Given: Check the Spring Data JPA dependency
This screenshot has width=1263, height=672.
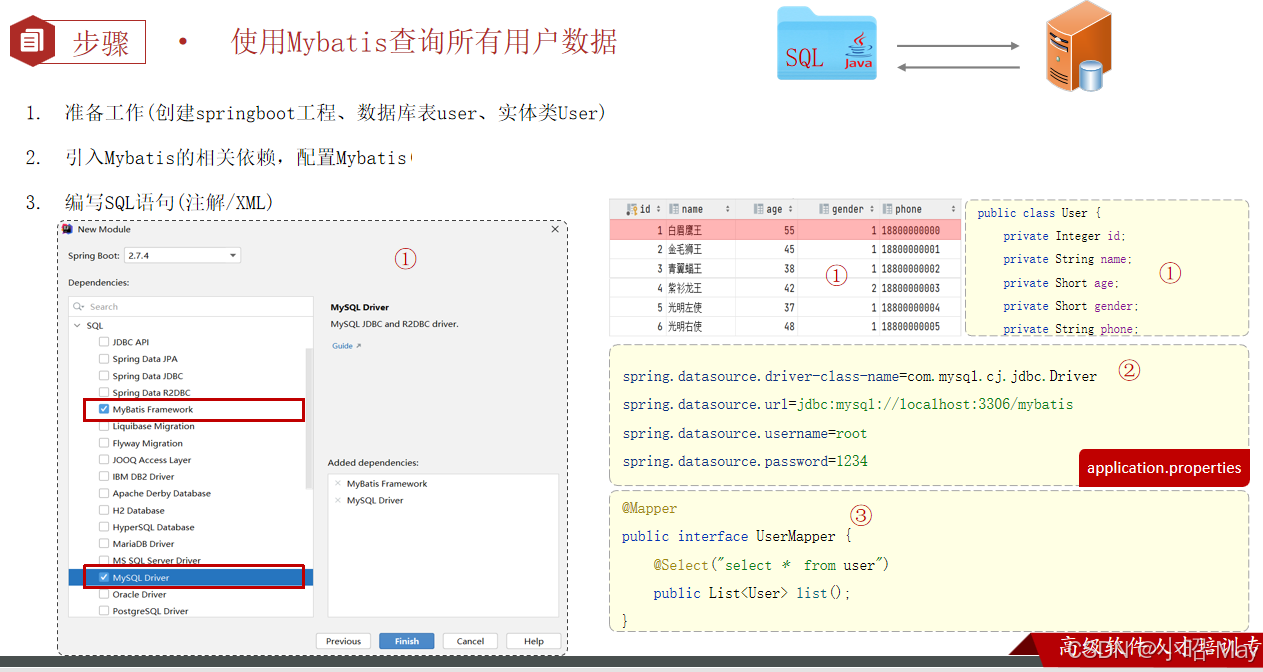Looking at the screenshot, I should [x=104, y=359].
